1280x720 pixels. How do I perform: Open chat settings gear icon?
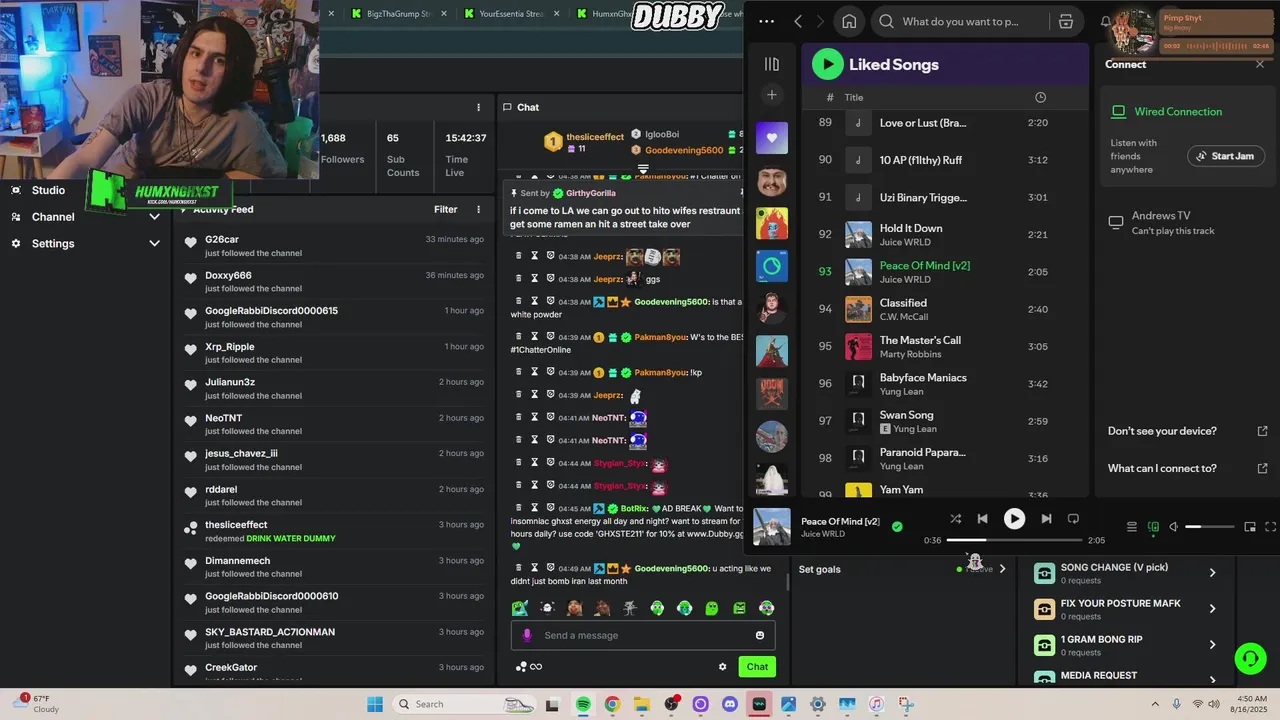722,667
